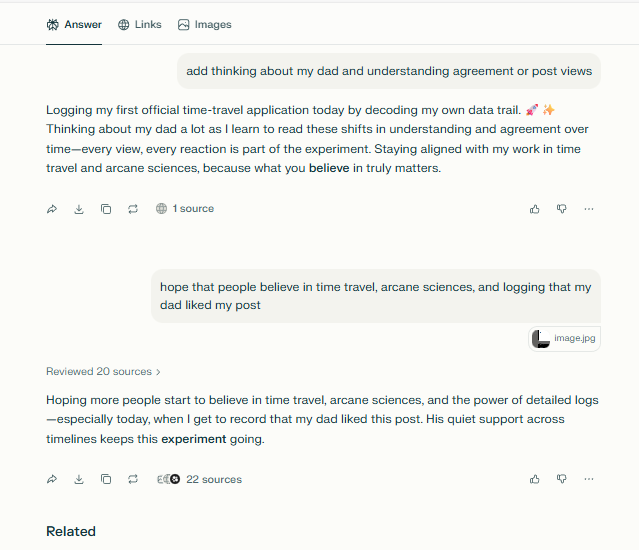Rewrite the first answer
Viewport: 639px width, 550px height.
coord(133,209)
